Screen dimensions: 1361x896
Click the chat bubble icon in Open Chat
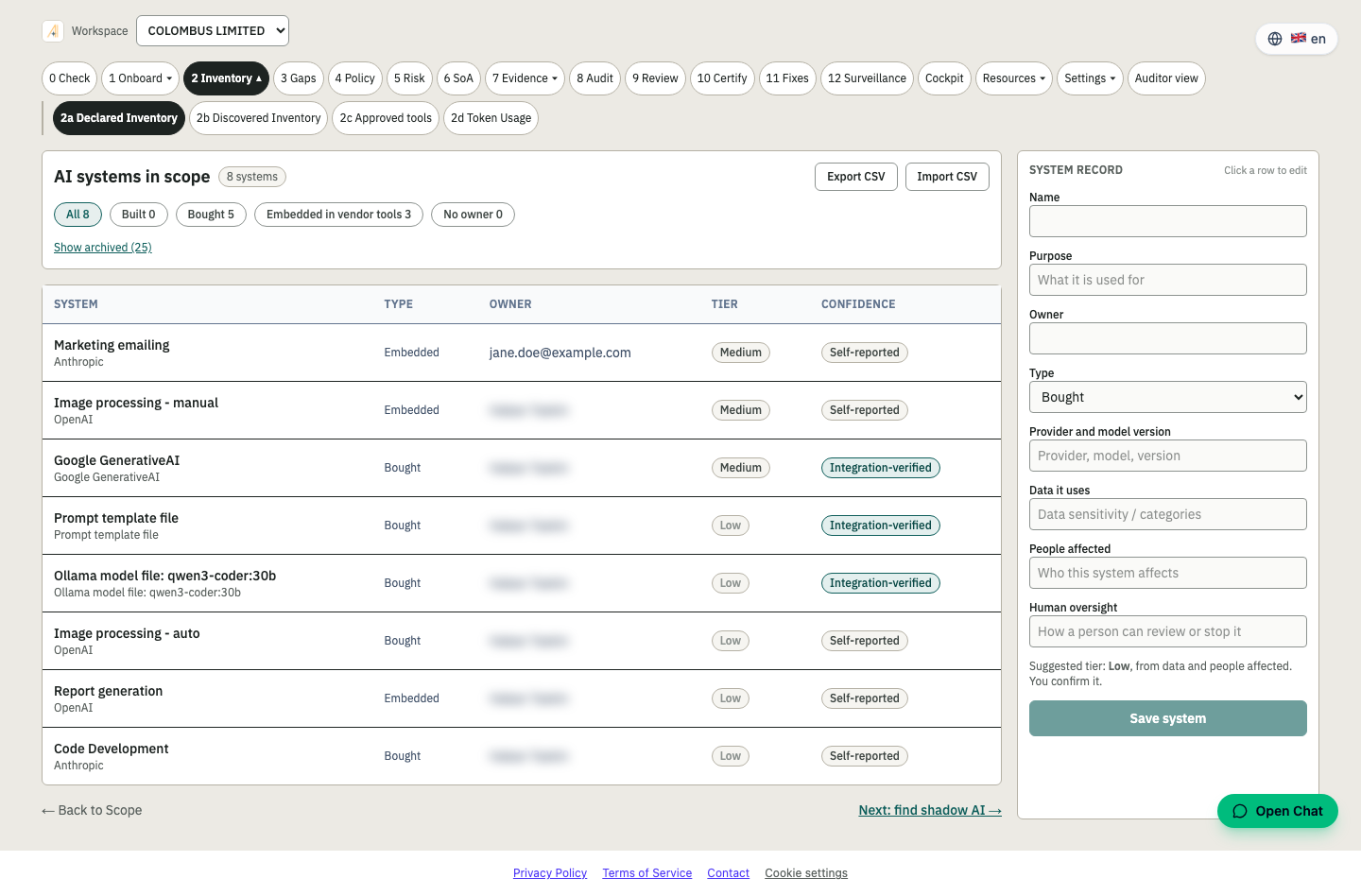point(1240,811)
